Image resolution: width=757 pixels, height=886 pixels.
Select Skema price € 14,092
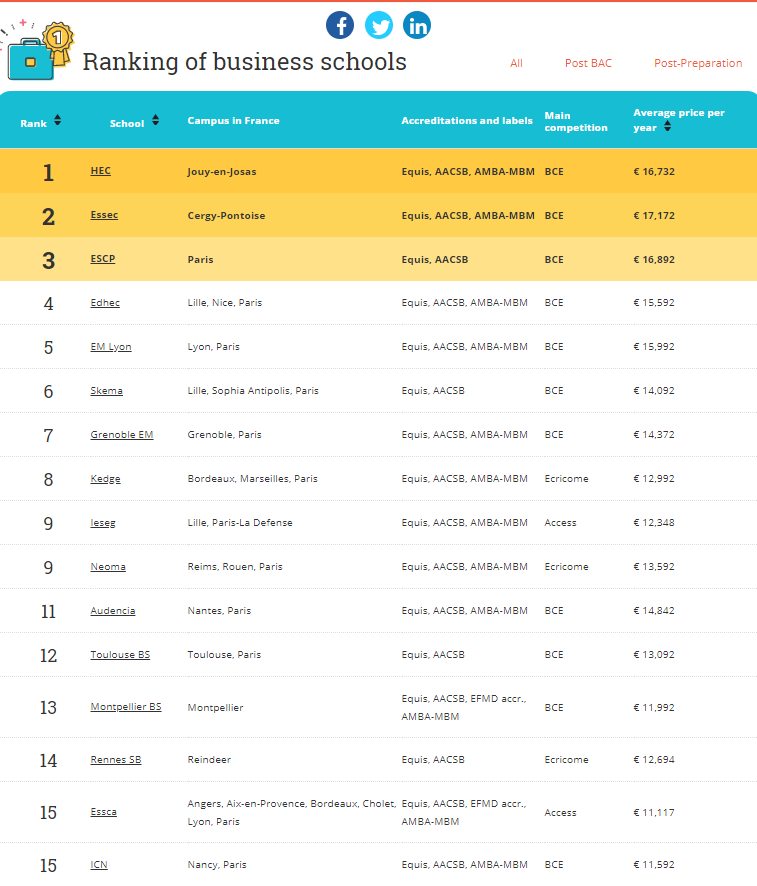click(654, 391)
